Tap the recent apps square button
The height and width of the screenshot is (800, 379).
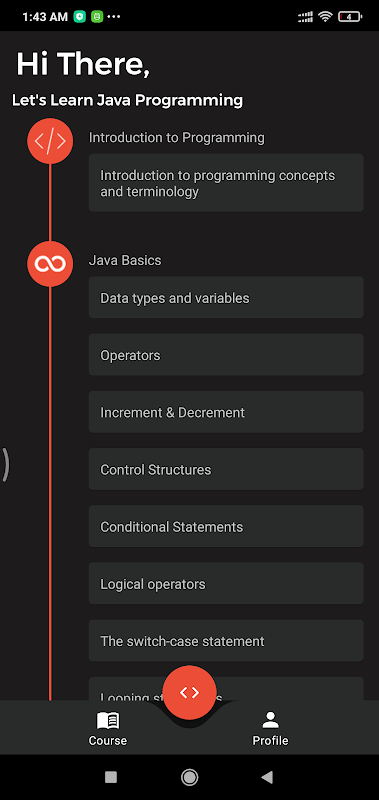(111, 777)
